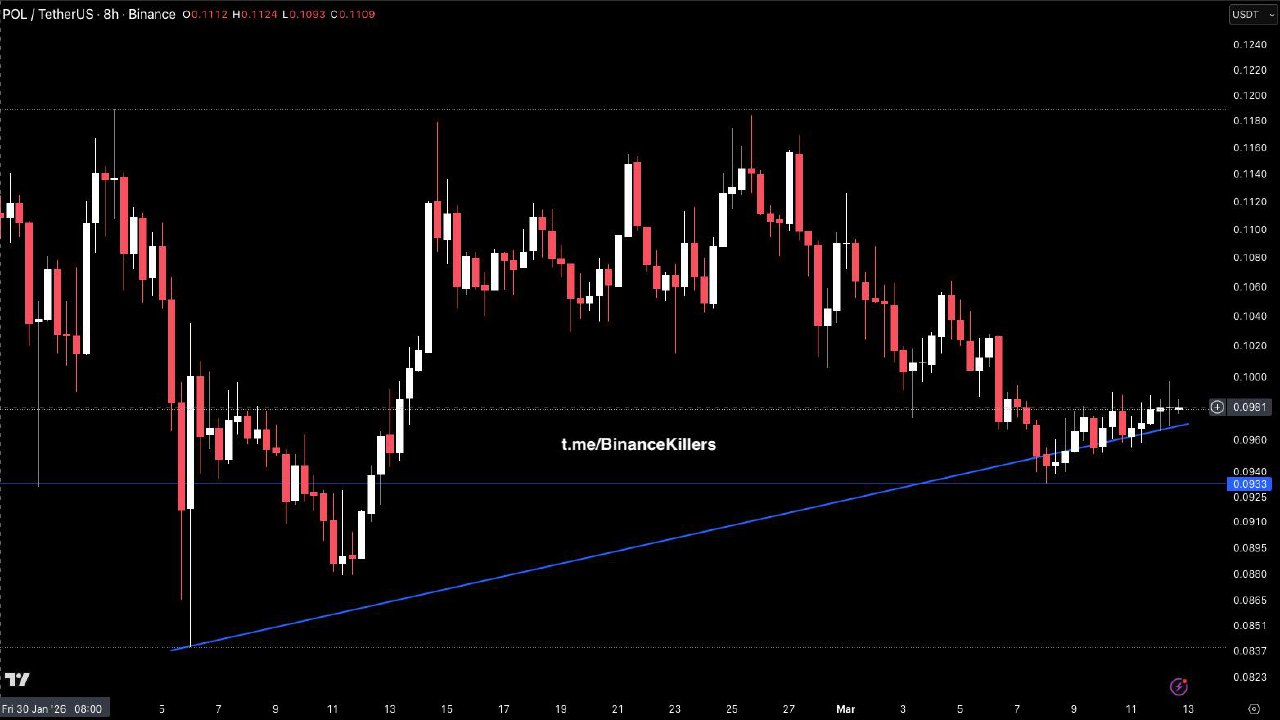Select the blue 0.0933 price label

(1250, 484)
